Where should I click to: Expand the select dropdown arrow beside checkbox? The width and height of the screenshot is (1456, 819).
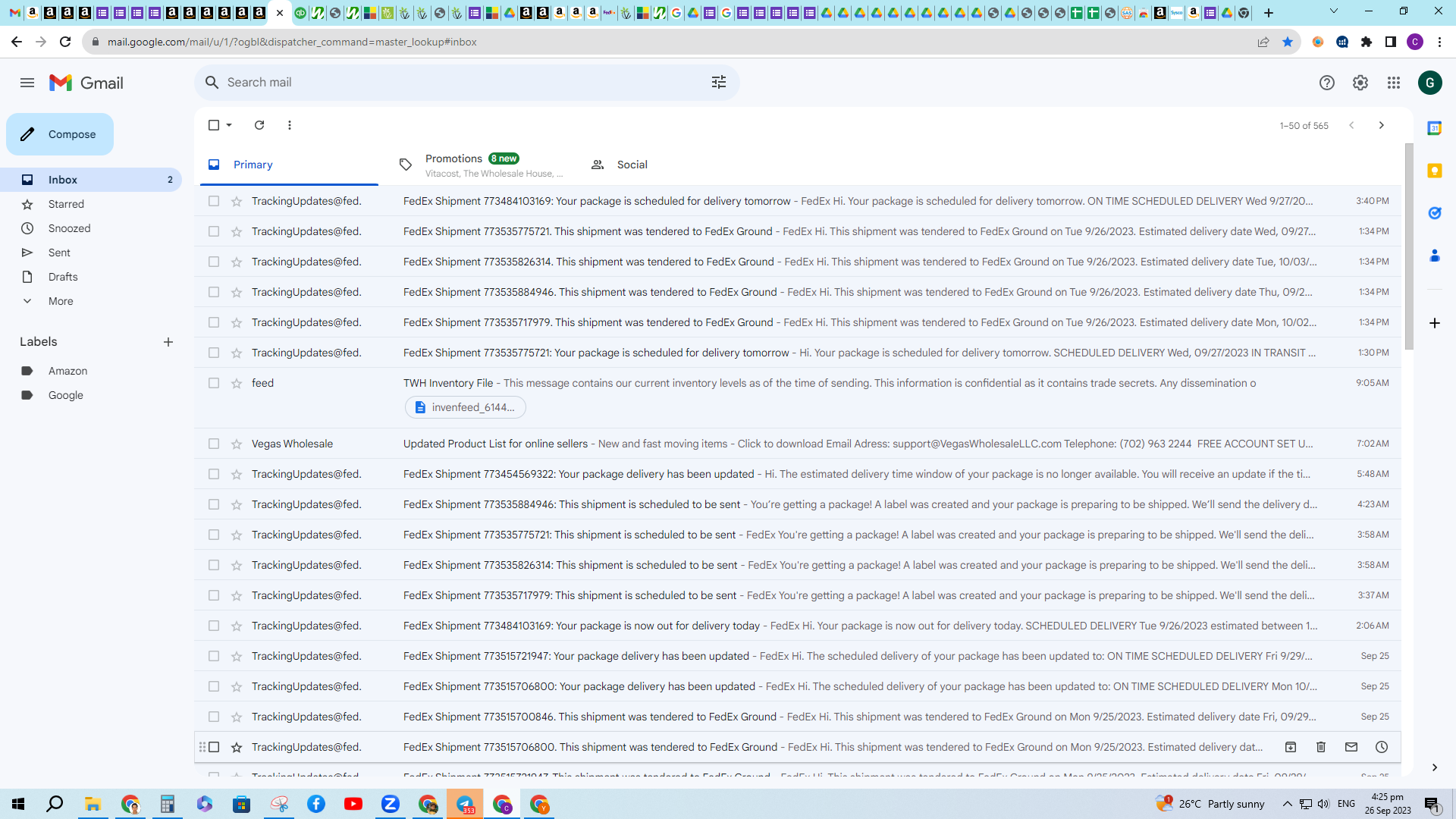pyautogui.click(x=229, y=125)
